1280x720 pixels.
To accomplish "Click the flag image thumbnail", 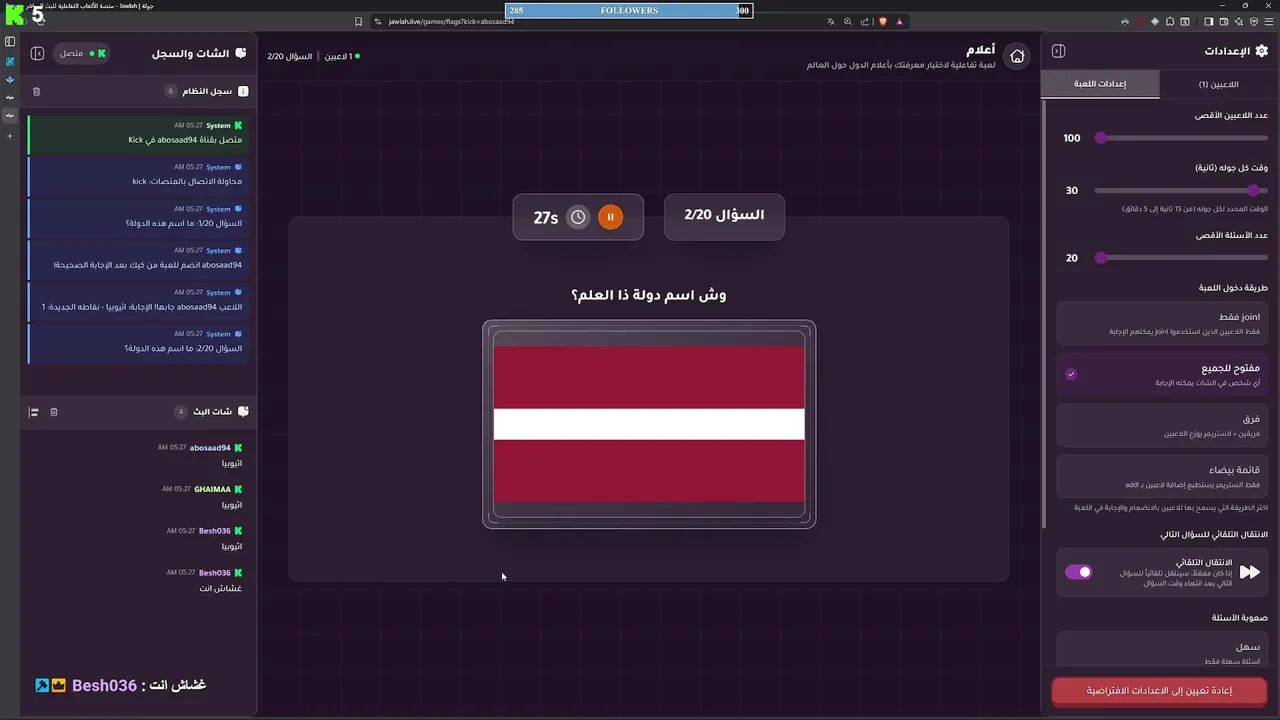I will [649, 424].
